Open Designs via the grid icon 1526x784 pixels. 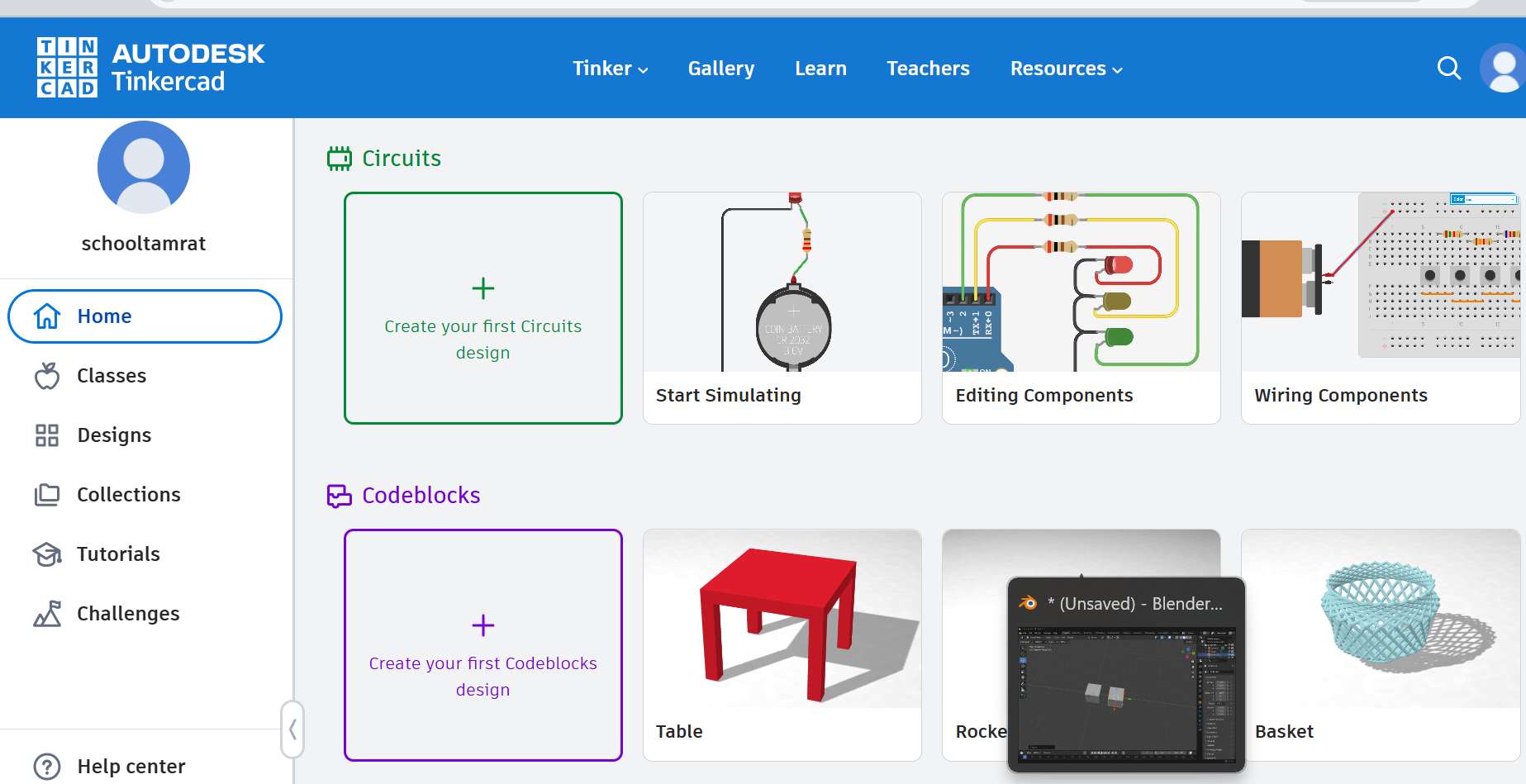[47, 435]
